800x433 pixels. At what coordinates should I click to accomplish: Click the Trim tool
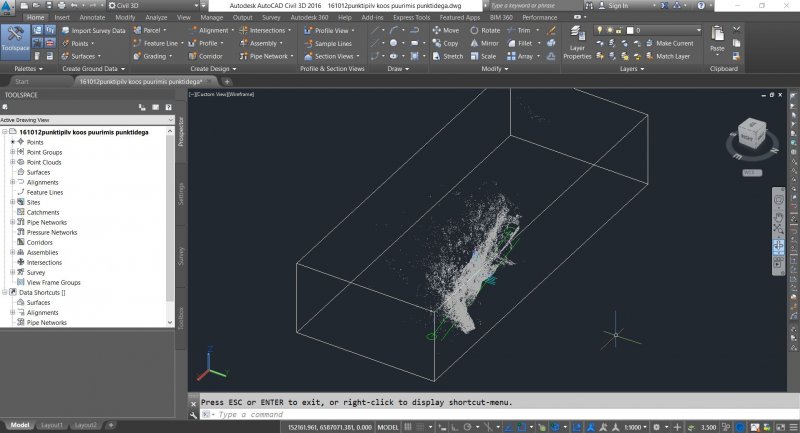point(519,31)
